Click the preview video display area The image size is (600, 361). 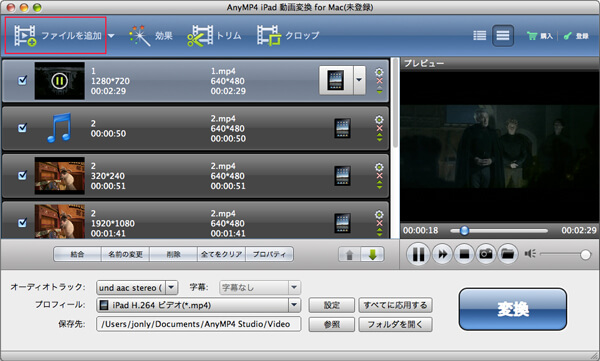pos(500,146)
